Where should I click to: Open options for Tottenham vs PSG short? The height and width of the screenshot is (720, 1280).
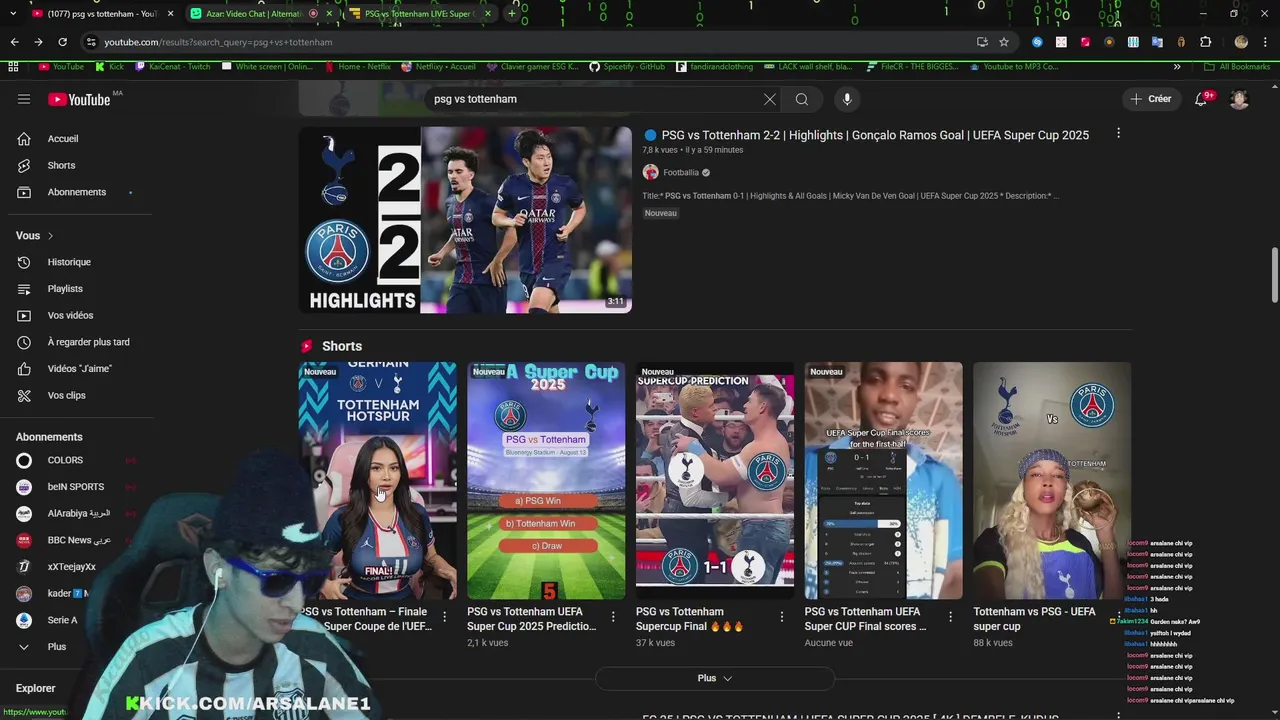1119,617
